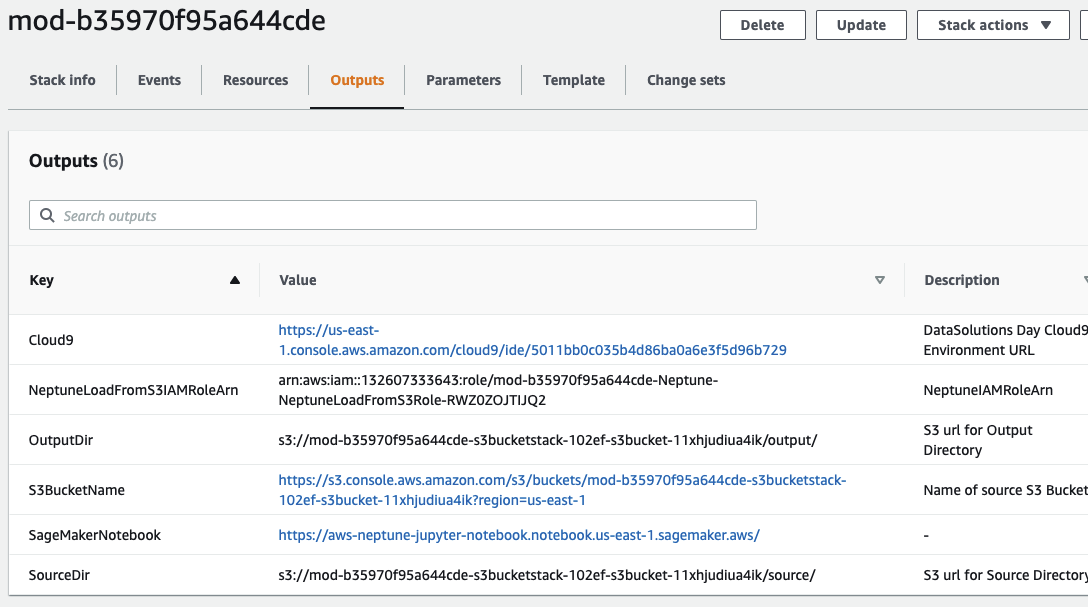This screenshot has width=1088, height=607.
Task: Go to the Resources tab
Action: coord(255,80)
